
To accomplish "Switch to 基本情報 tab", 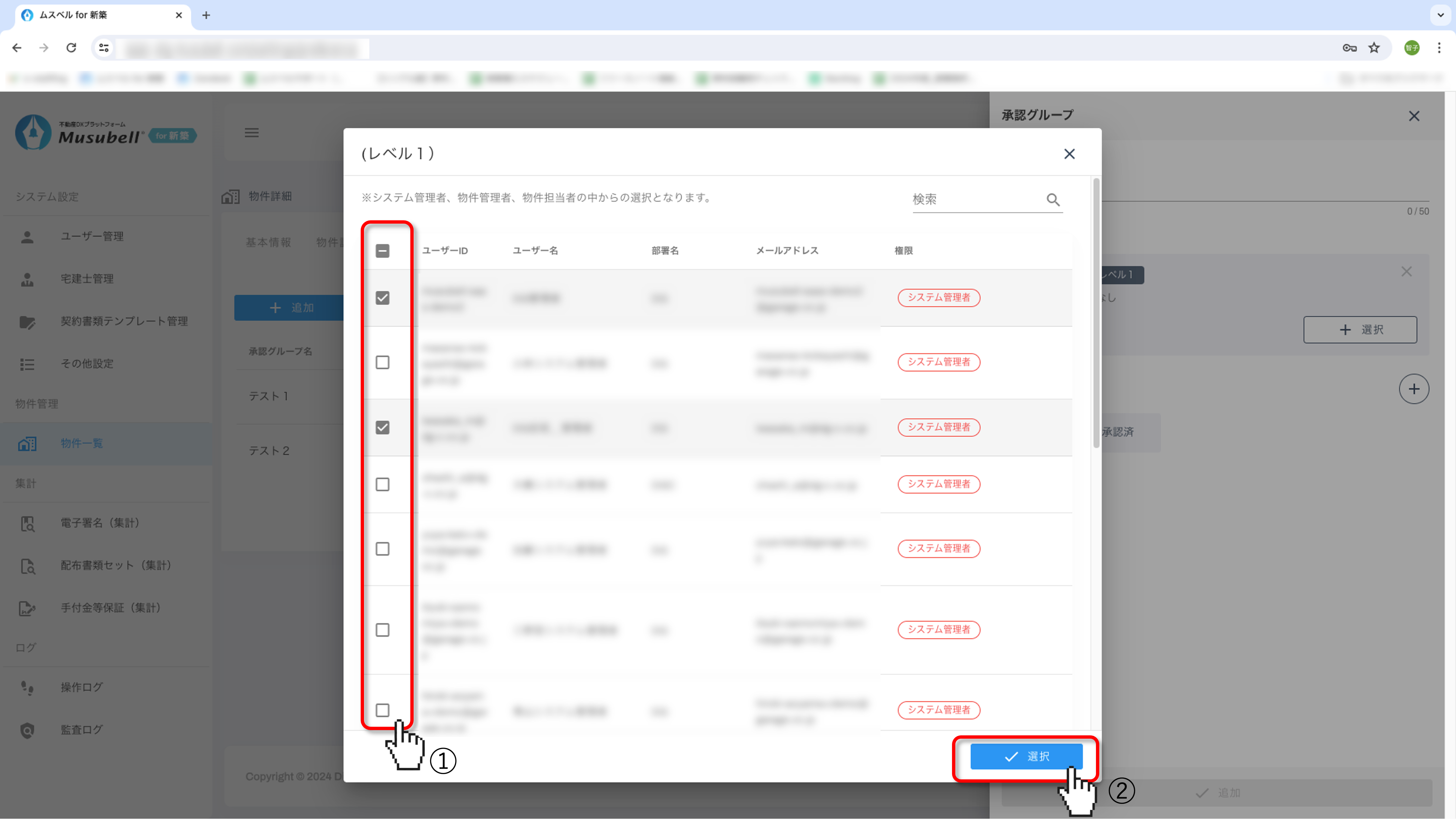I will coord(268,242).
